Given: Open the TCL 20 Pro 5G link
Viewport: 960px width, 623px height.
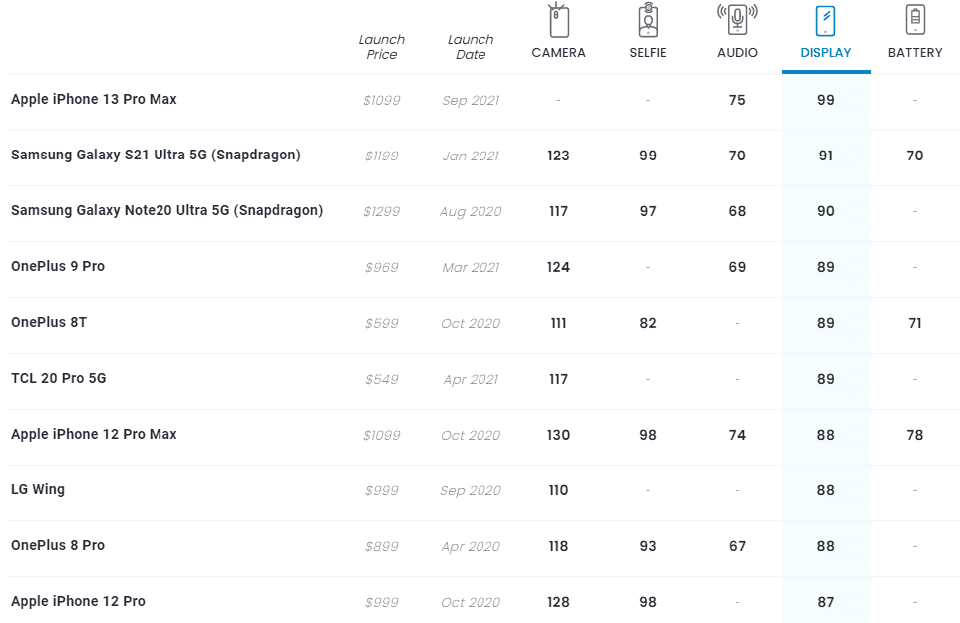Looking at the screenshot, I should pyautogui.click(x=59, y=379).
